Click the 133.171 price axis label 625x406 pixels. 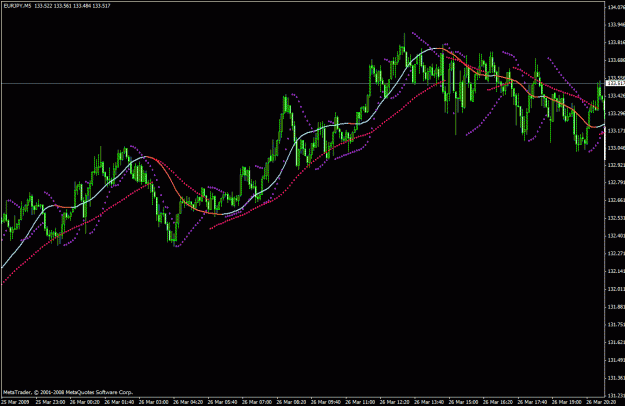tap(616, 131)
